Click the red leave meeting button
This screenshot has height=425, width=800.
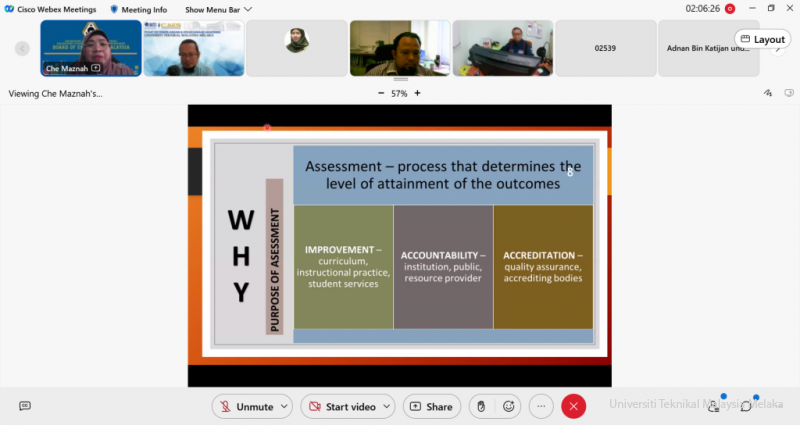click(573, 407)
